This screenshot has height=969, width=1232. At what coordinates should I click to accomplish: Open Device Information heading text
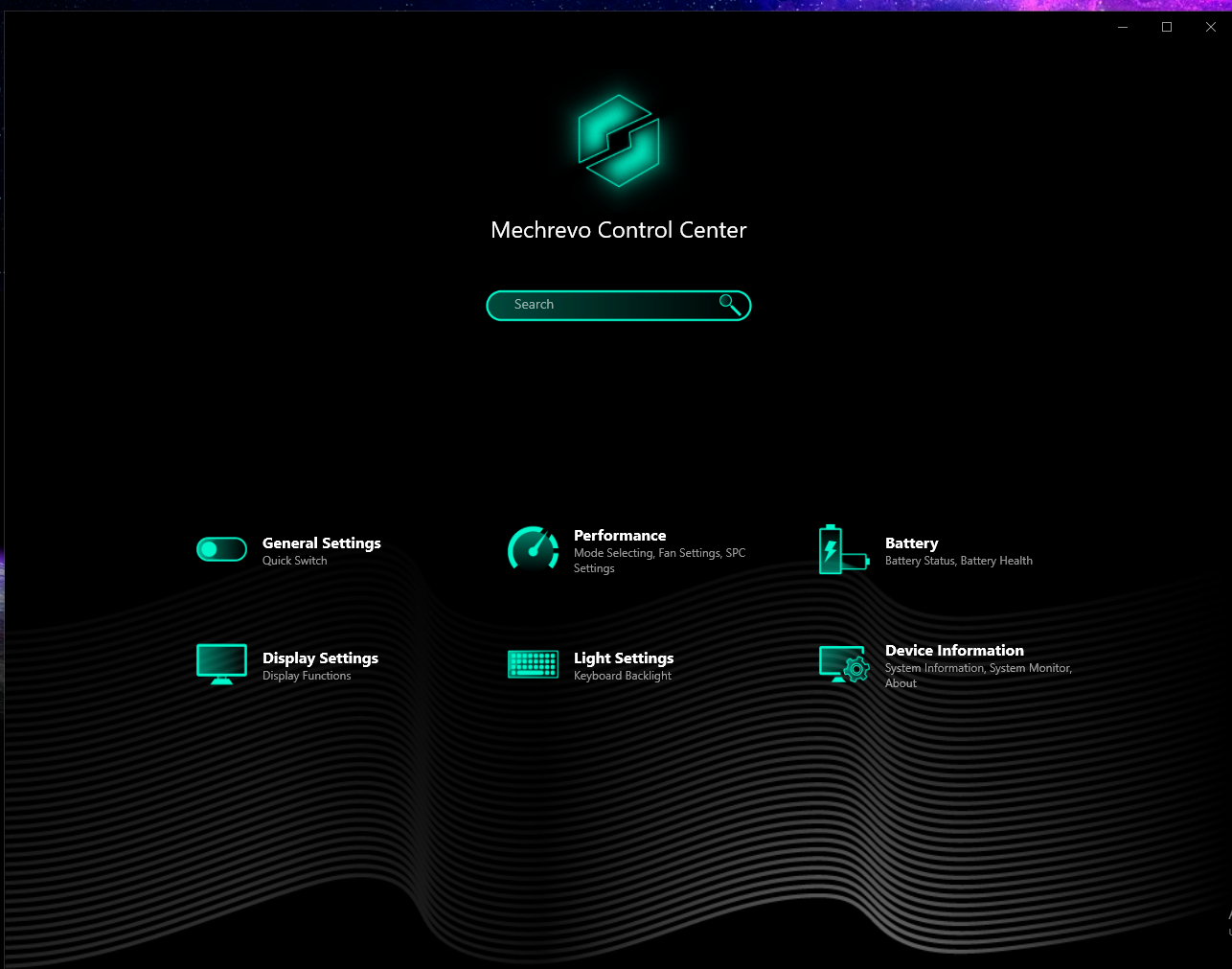953,651
